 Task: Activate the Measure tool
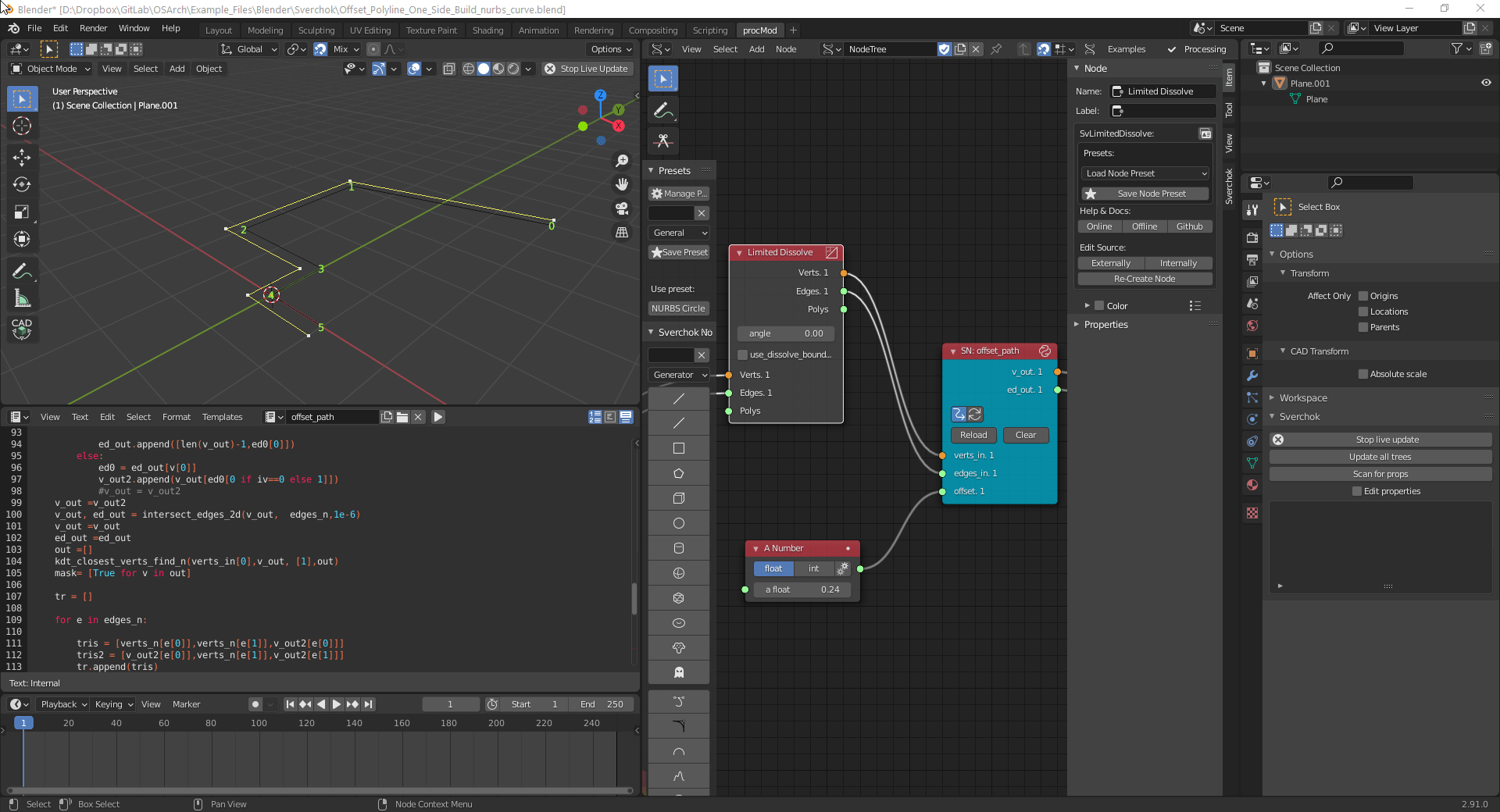point(22,297)
